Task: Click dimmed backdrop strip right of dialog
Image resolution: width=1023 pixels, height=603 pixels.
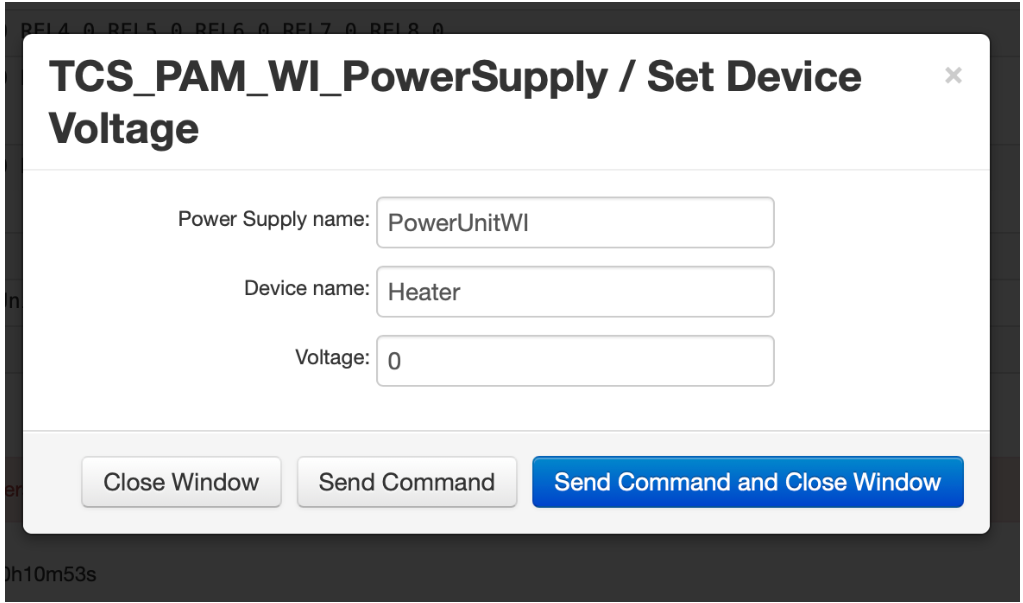Action: (x=1006, y=300)
